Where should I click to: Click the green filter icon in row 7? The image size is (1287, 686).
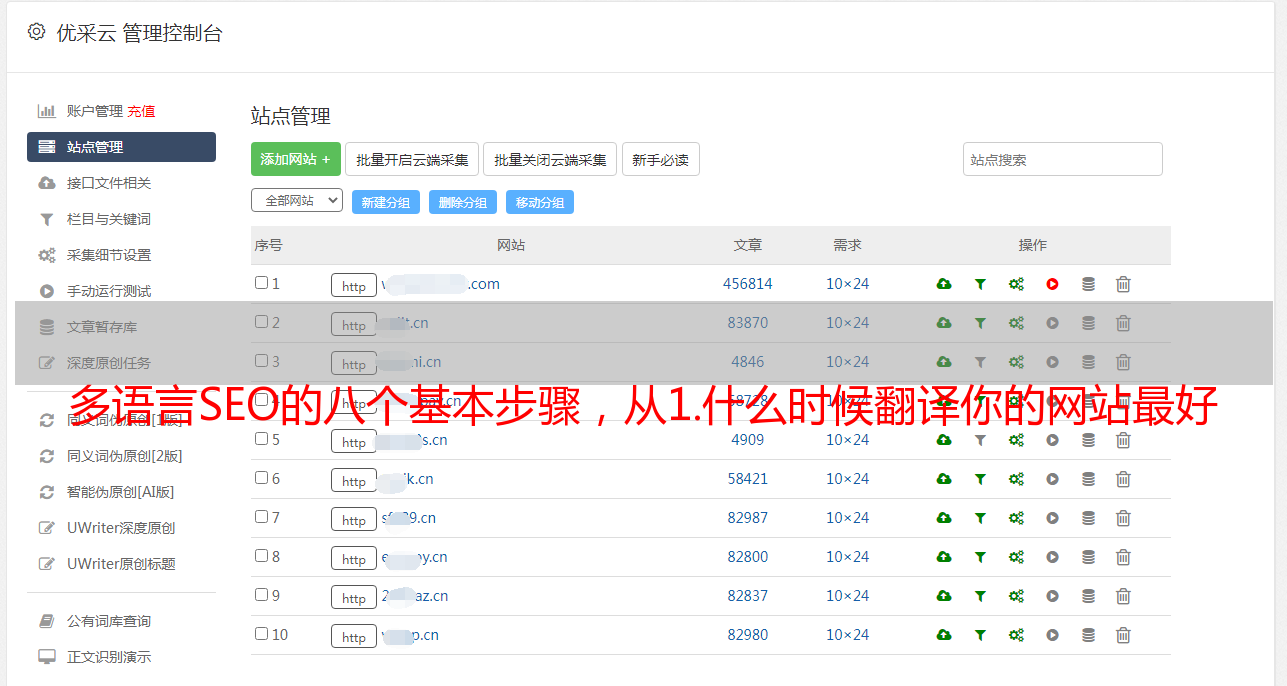(980, 518)
